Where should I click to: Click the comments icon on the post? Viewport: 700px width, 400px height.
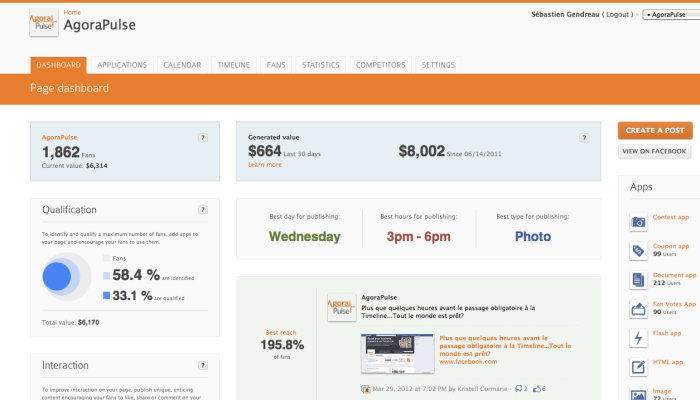click(518, 388)
